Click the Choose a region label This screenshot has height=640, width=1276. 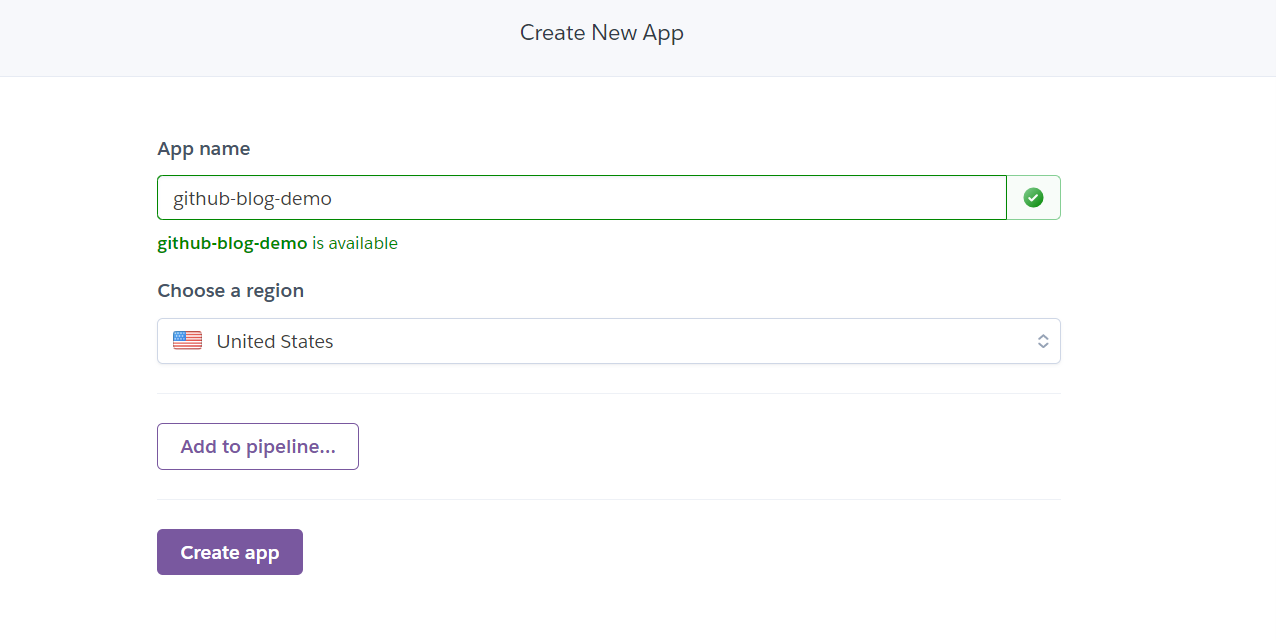coord(231,291)
